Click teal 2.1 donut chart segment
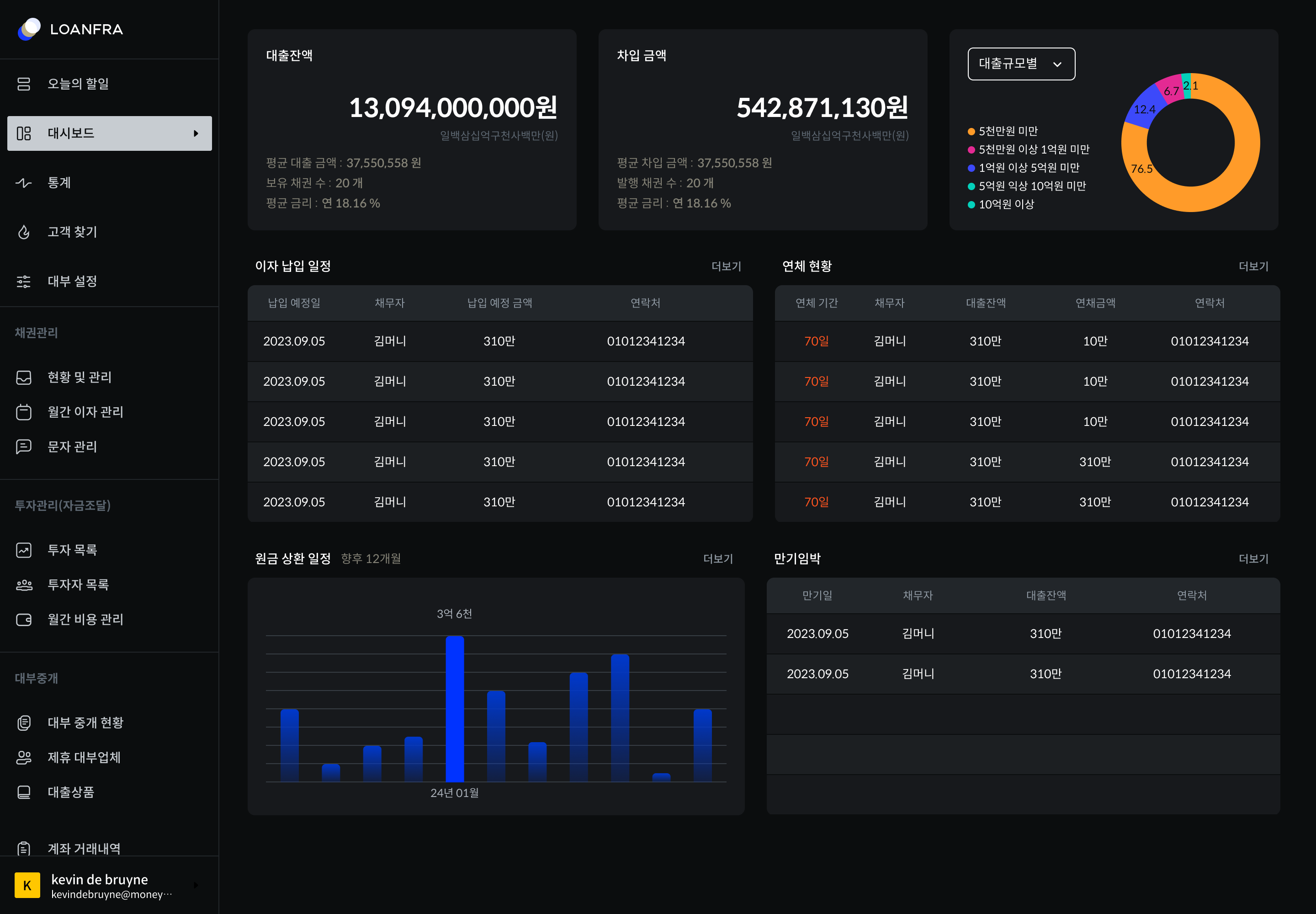Screen dimensions: 1316x914 tap(1187, 86)
